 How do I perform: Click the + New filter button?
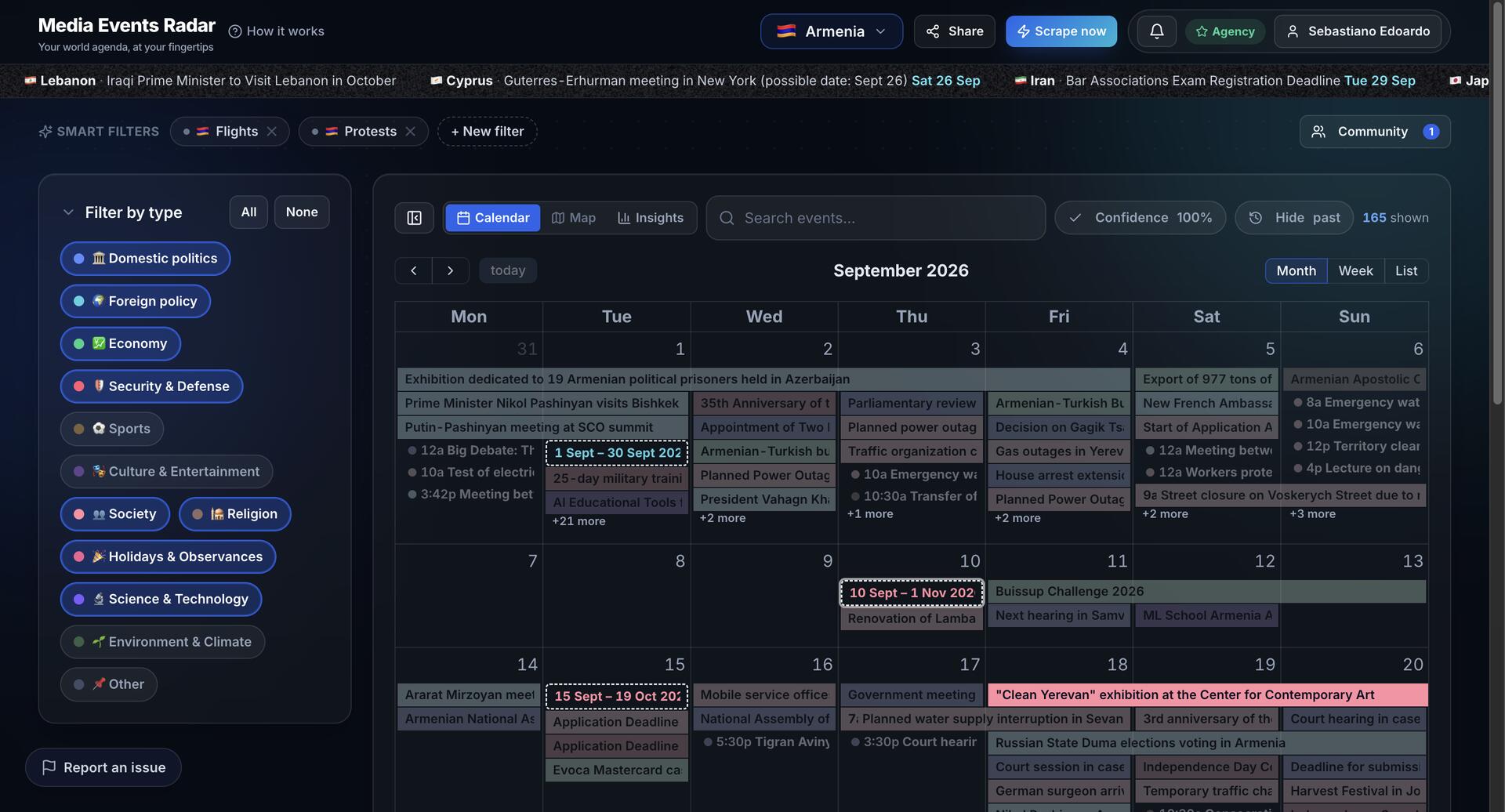point(488,132)
